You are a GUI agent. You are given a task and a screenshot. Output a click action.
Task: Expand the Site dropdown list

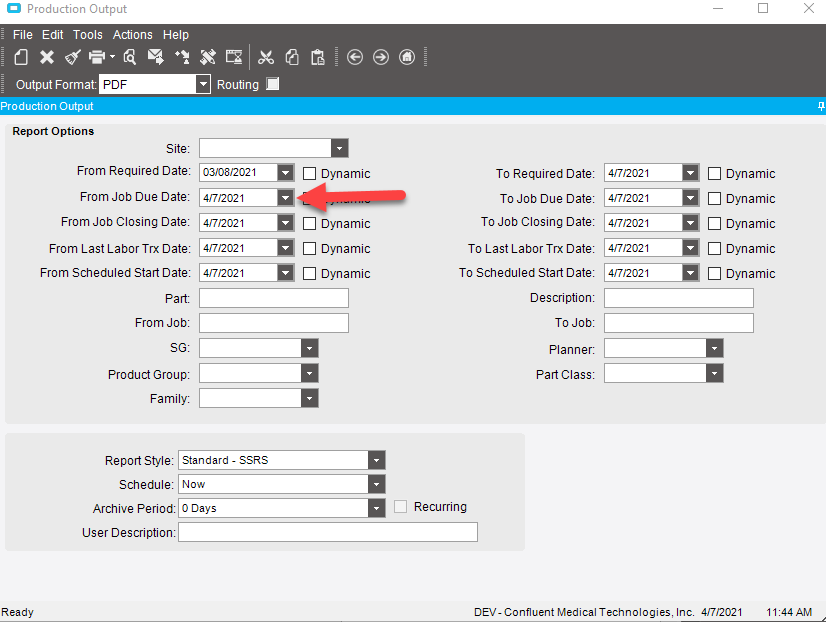340,149
